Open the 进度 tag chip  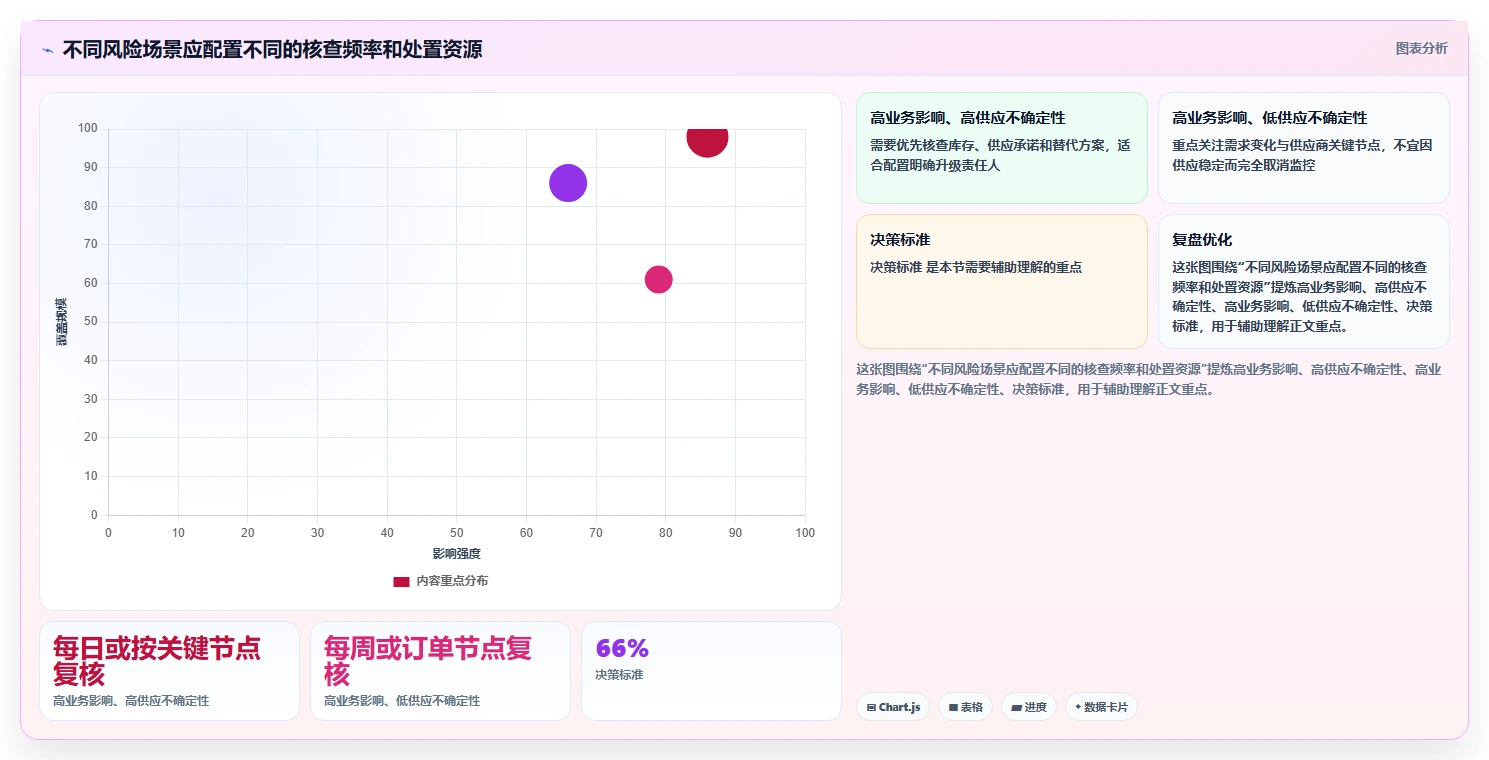1029,707
